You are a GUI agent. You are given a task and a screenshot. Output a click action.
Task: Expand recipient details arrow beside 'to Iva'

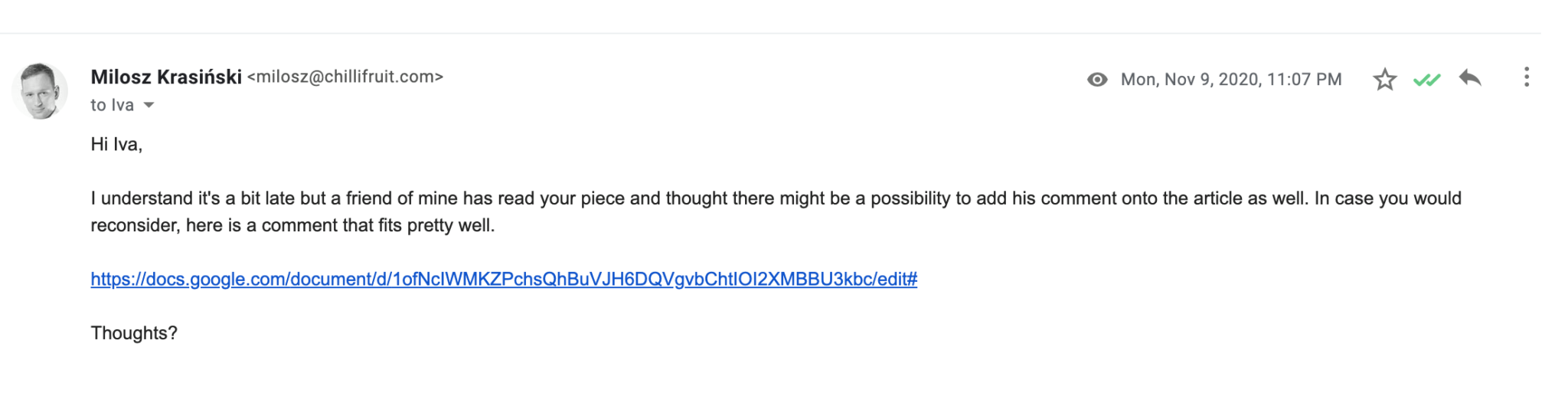coord(149,105)
